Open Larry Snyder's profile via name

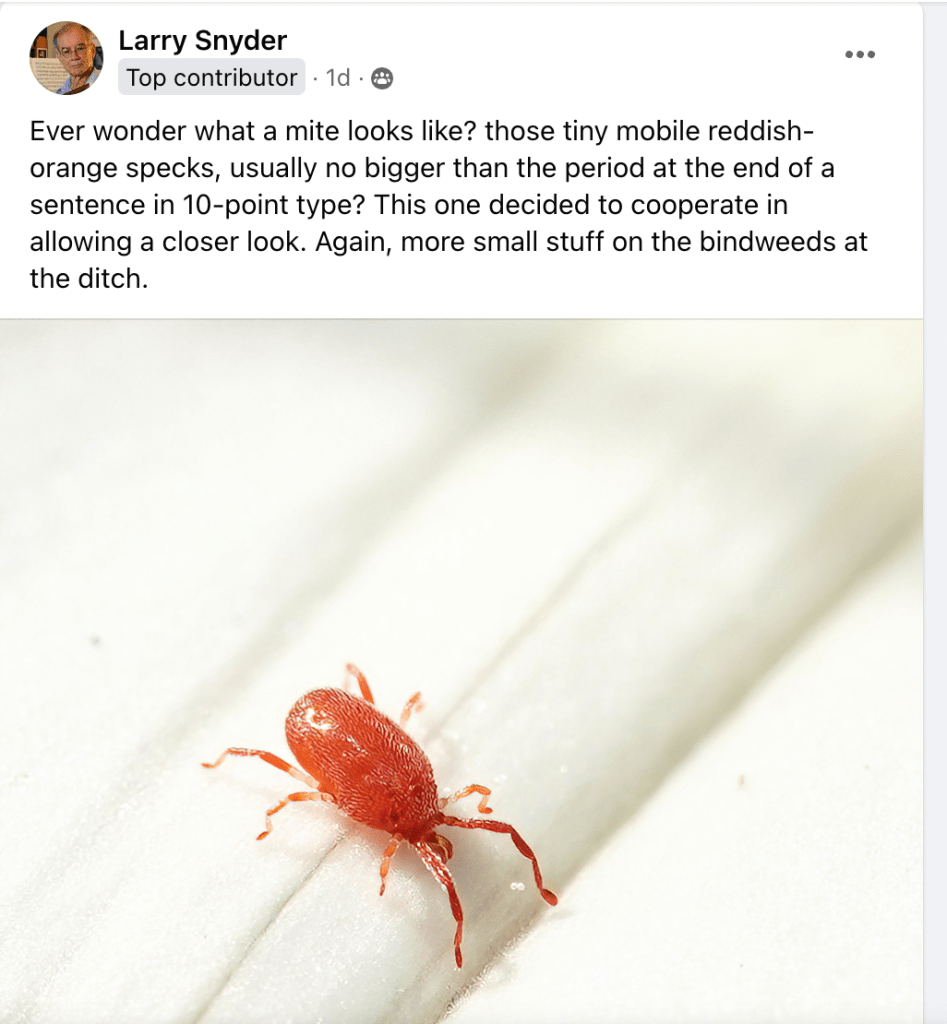tap(202, 40)
